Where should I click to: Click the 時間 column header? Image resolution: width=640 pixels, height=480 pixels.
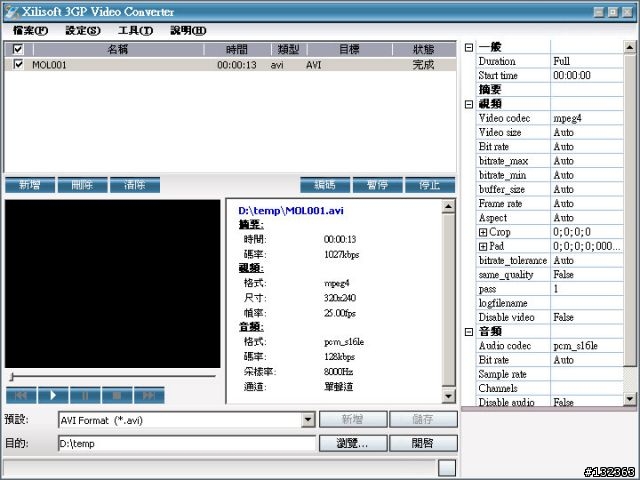(x=237, y=49)
